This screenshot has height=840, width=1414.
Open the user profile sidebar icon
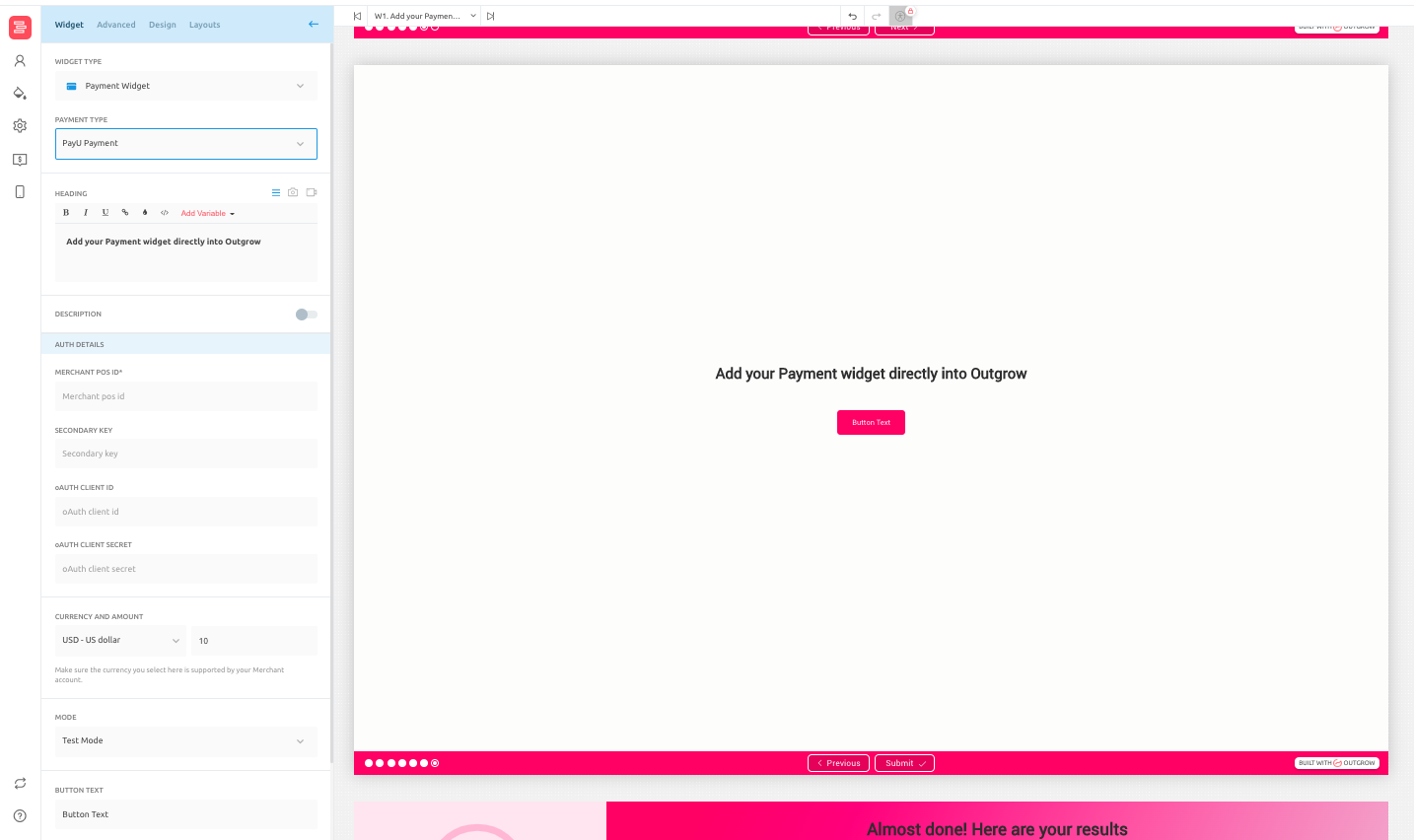coord(20,61)
